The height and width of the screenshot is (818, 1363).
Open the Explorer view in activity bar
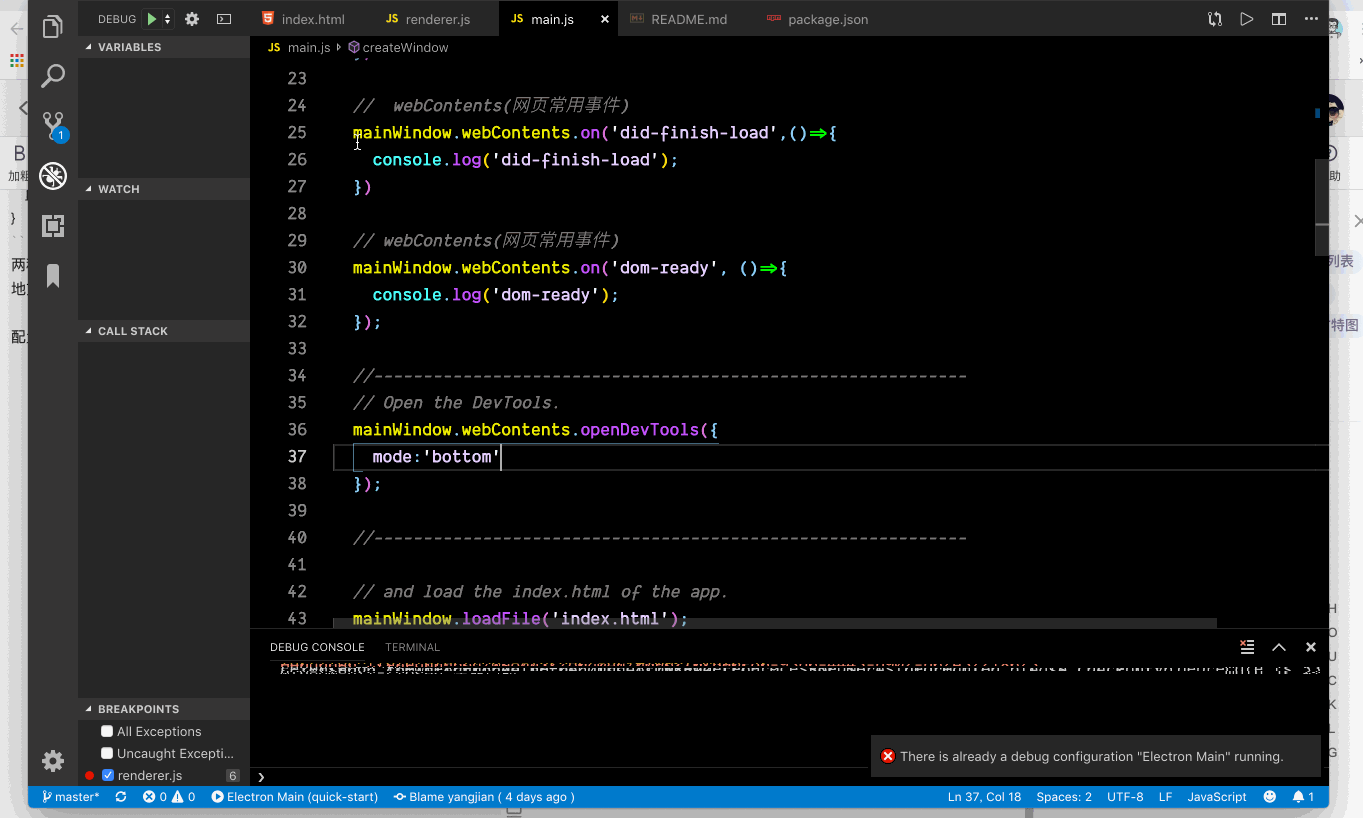[53, 28]
